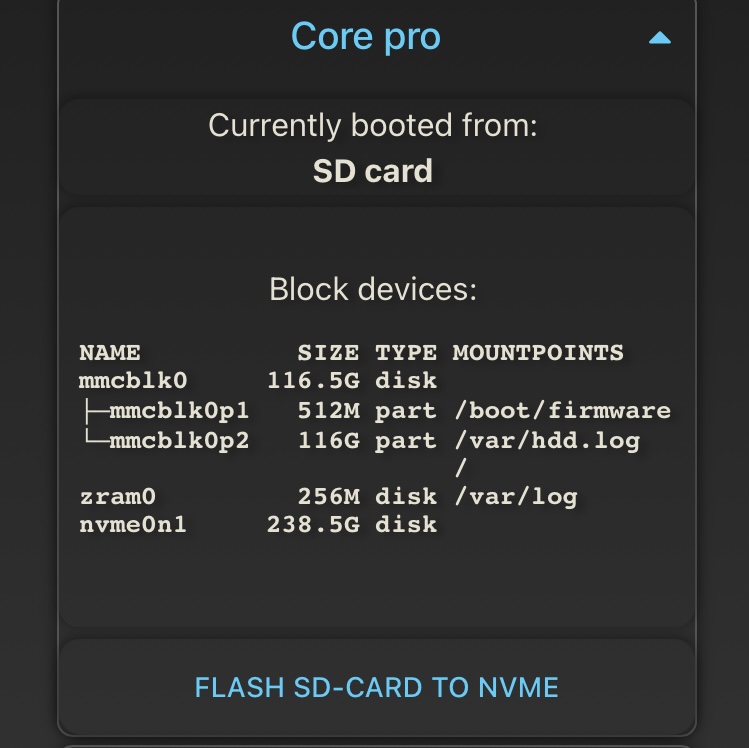
Task: Click the TYPE column header
Action: [x=405, y=352]
